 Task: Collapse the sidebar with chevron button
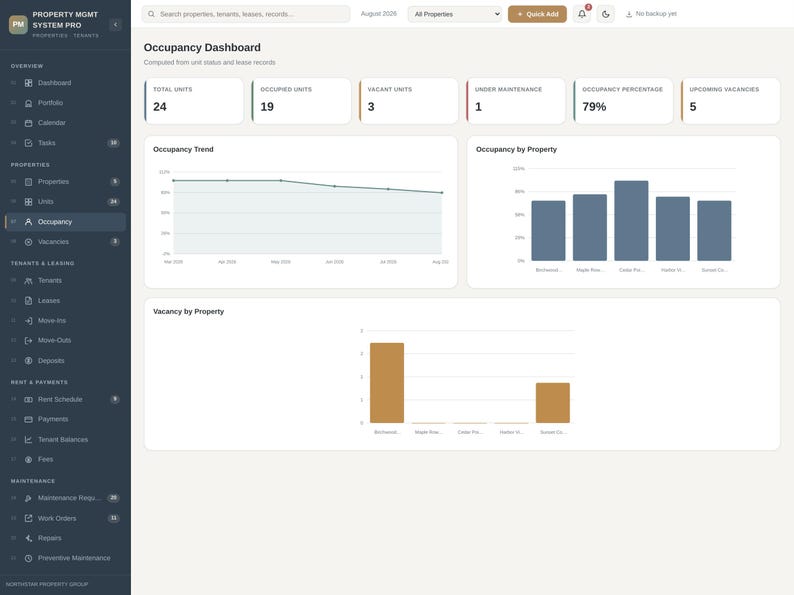pos(115,24)
